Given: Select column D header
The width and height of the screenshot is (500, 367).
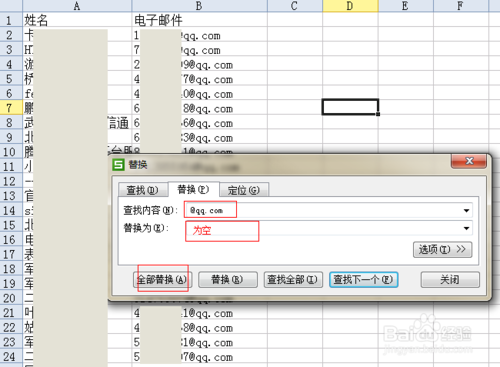Looking at the screenshot, I should [350, 6].
